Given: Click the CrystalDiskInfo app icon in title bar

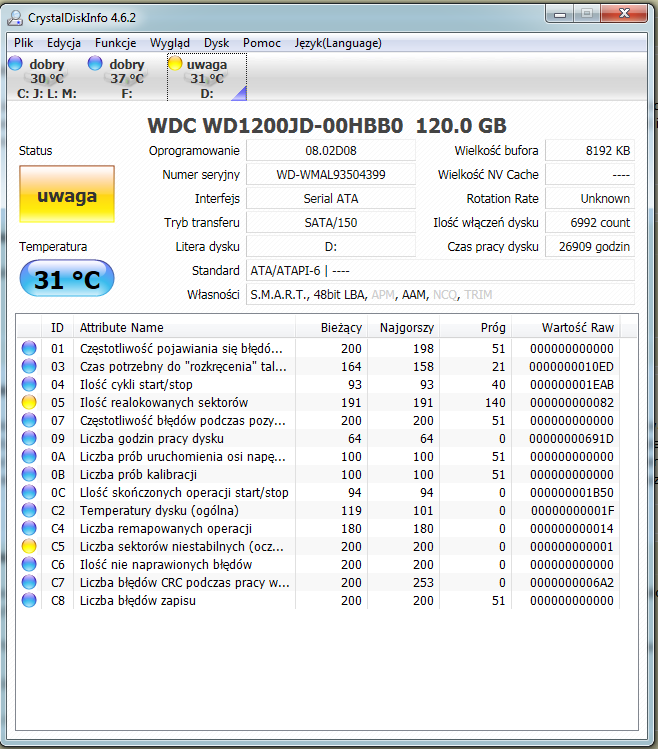Looking at the screenshot, I should coord(15,18).
